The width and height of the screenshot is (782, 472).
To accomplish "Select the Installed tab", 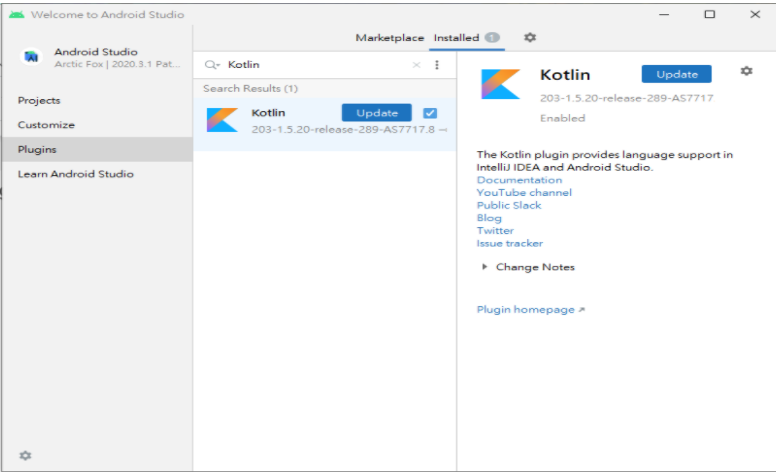I will click(456, 38).
